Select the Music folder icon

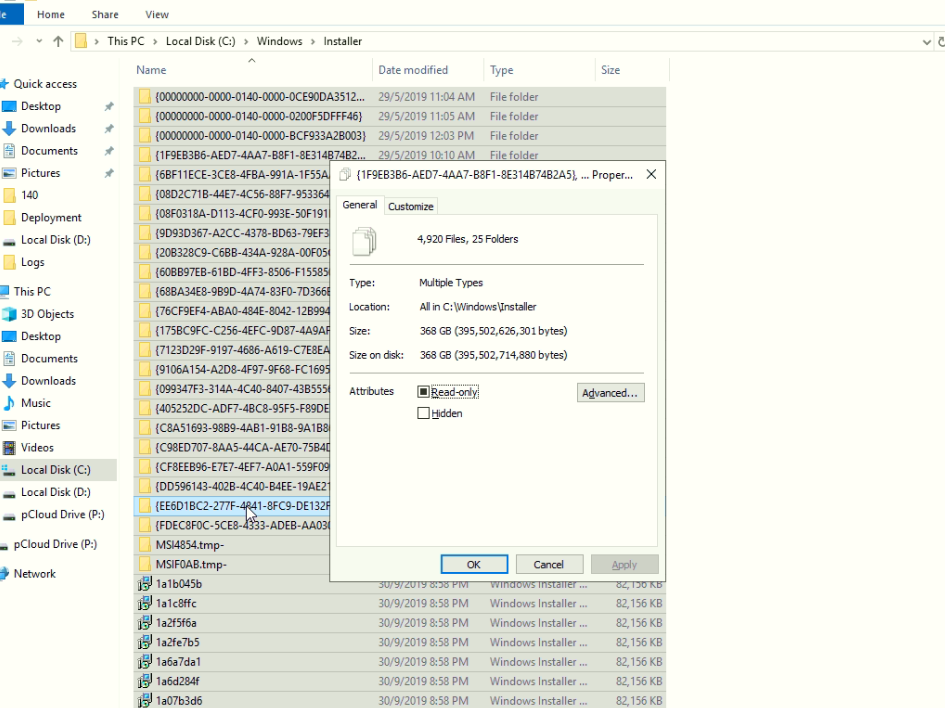click(x=10, y=403)
